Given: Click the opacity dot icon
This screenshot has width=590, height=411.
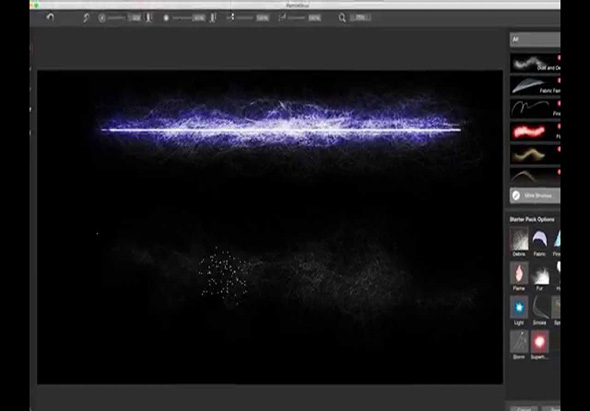Looking at the screenshot, I should [x=166, y=18].
